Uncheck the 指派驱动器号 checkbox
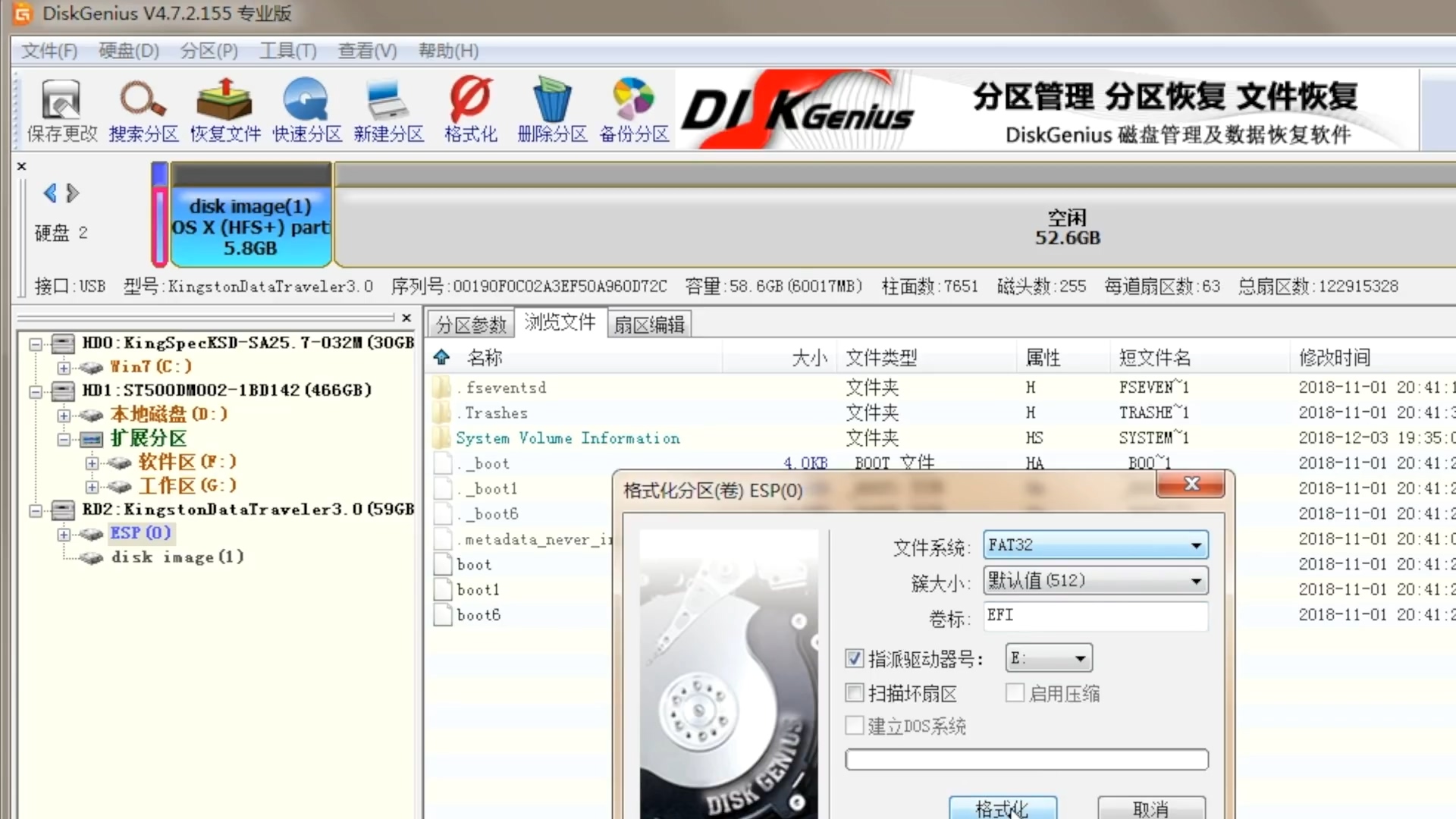Image resolution: width=1456 pixels, height=819 pixels. tap(854, 658)
